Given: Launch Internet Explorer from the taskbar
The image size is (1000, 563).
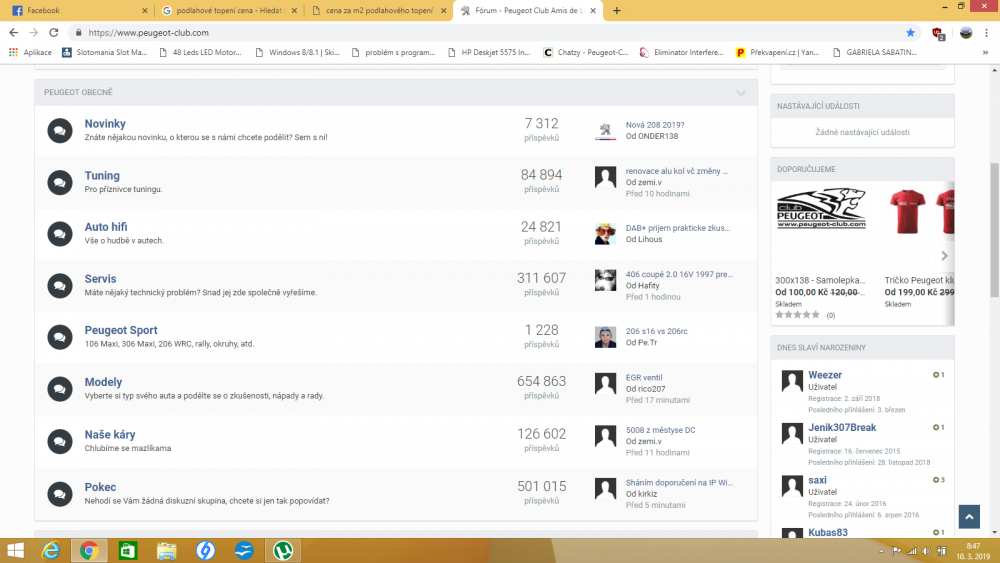Looking at the screenshot, I should pyautogui.click(x=50, y=550).
